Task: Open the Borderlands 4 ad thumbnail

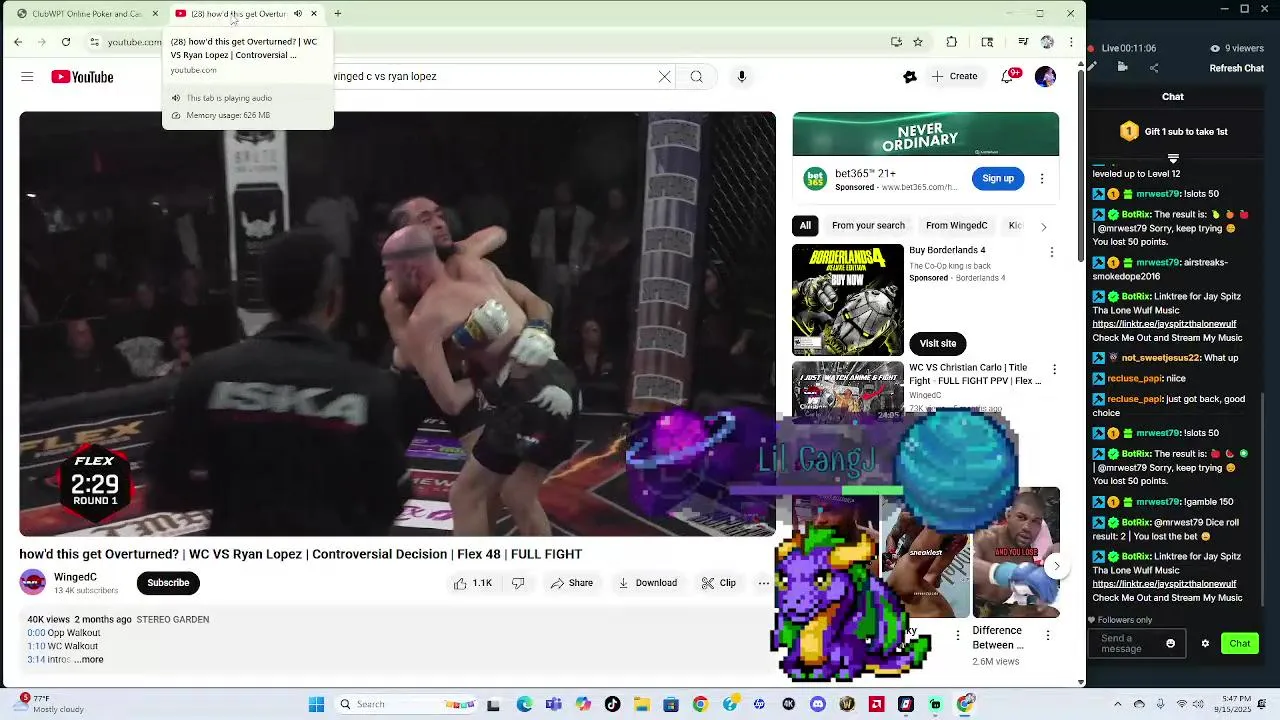Action: [848, 300]
